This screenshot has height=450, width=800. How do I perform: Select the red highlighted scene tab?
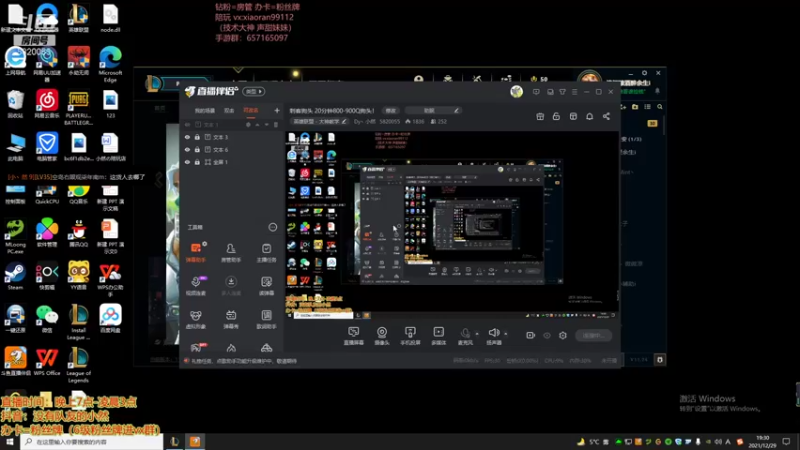tap(251, 110)
